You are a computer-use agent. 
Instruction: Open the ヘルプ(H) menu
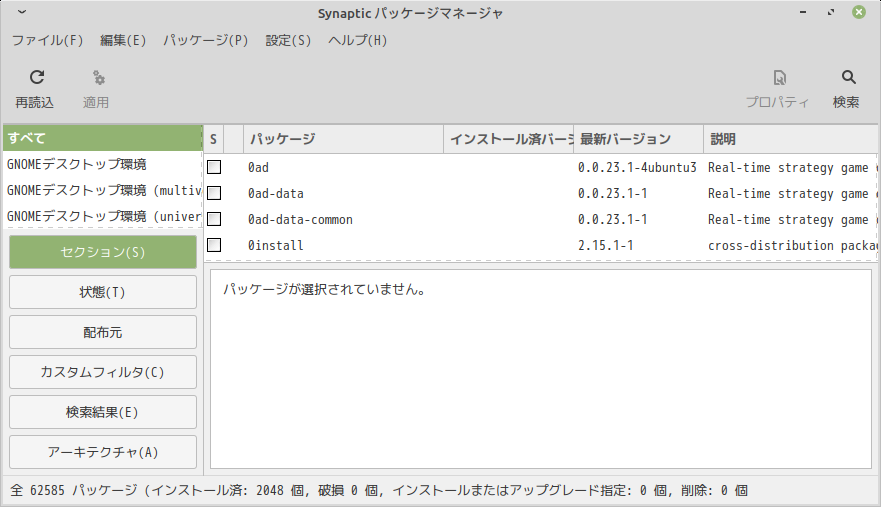coord(358,40)
